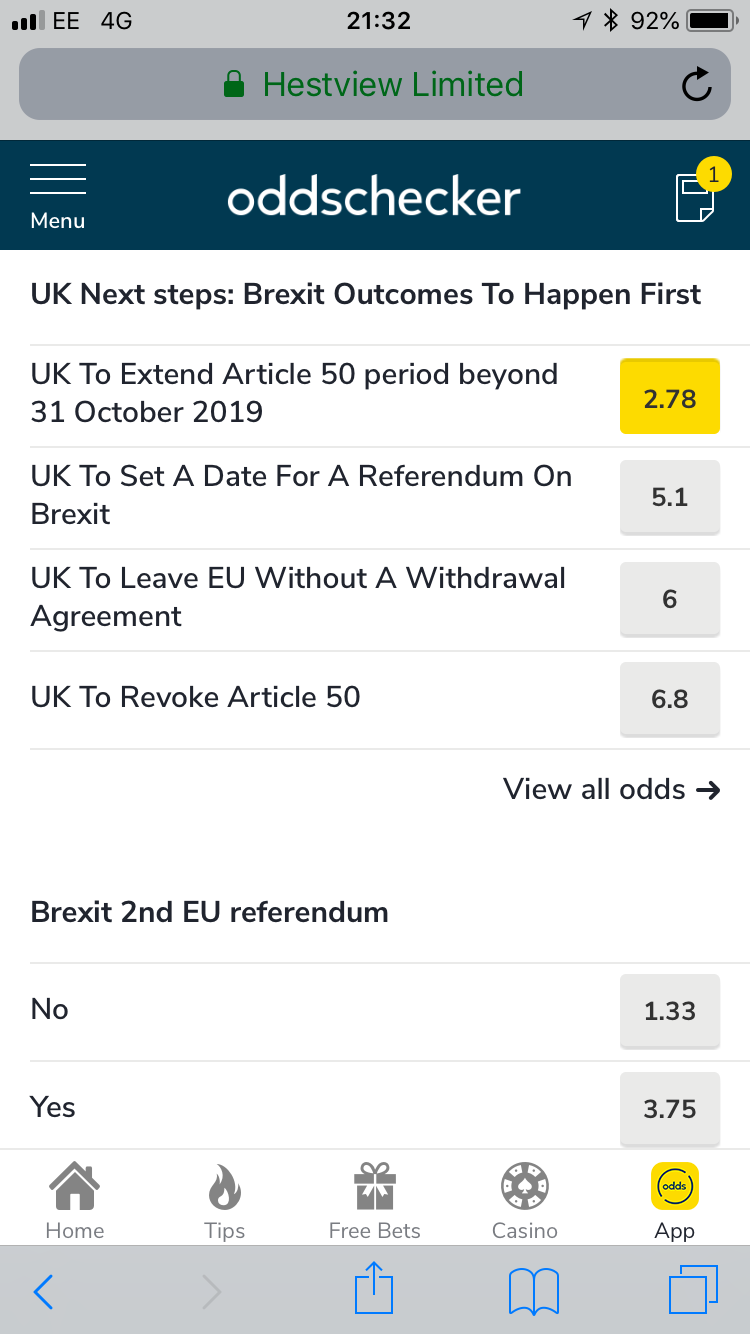Go to the Home tab
The height and width of the screenshot is (1334, 750).
75,1200
